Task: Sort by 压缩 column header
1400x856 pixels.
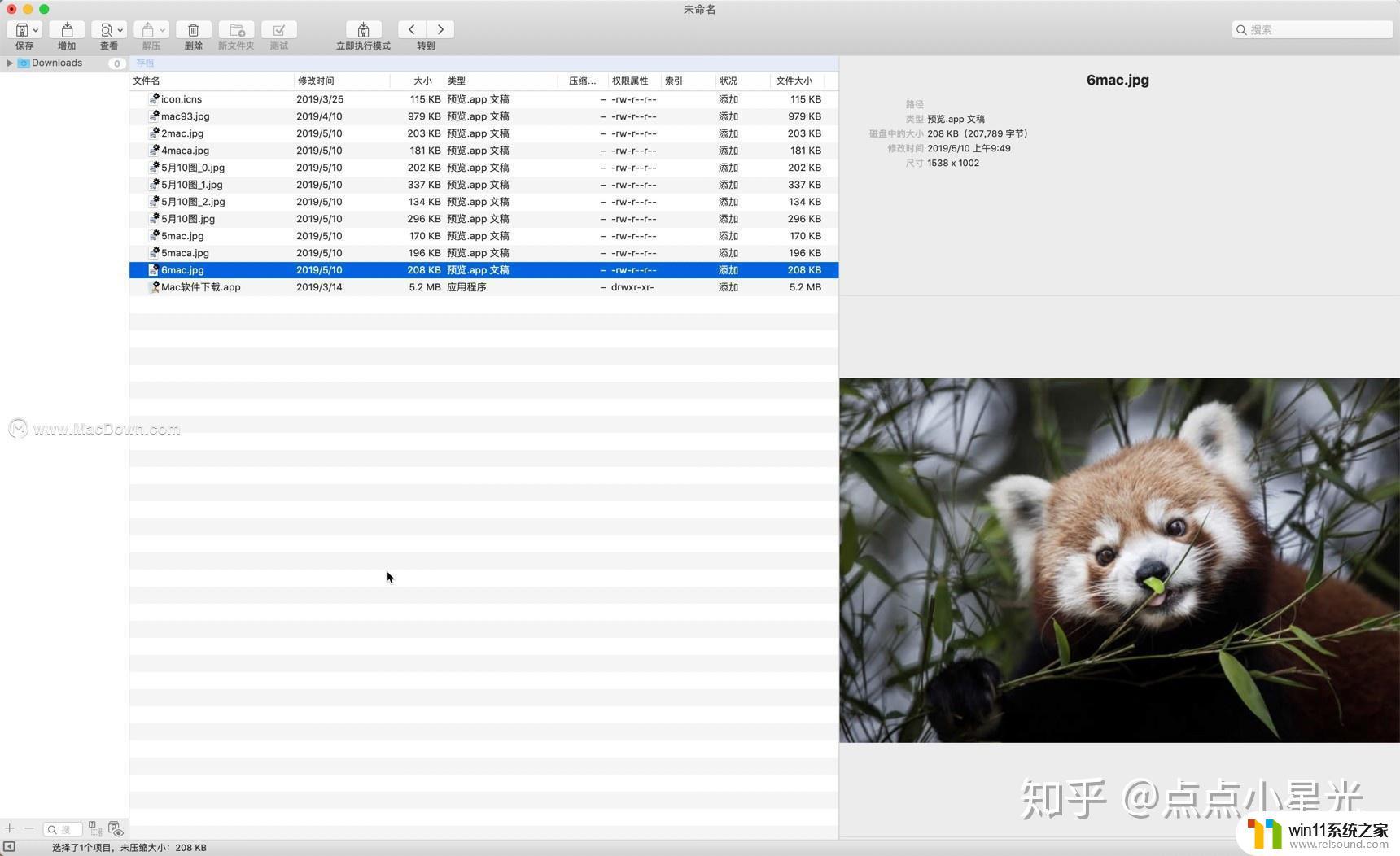Action: [x=583, y=81]
